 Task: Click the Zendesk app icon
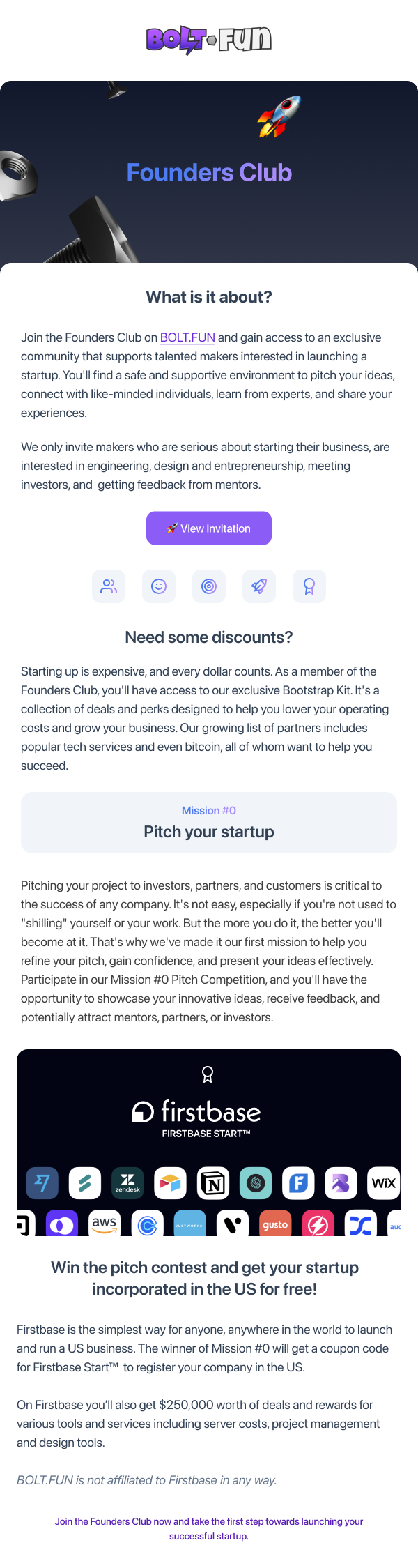[x=127, y=1183]
